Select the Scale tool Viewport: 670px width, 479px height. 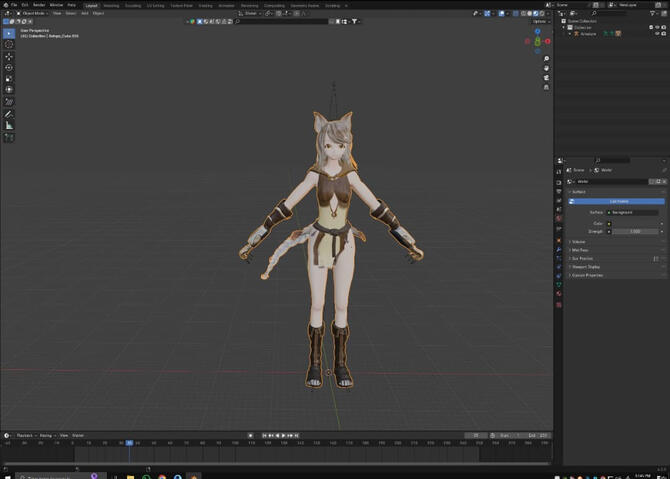coord(9,79)
